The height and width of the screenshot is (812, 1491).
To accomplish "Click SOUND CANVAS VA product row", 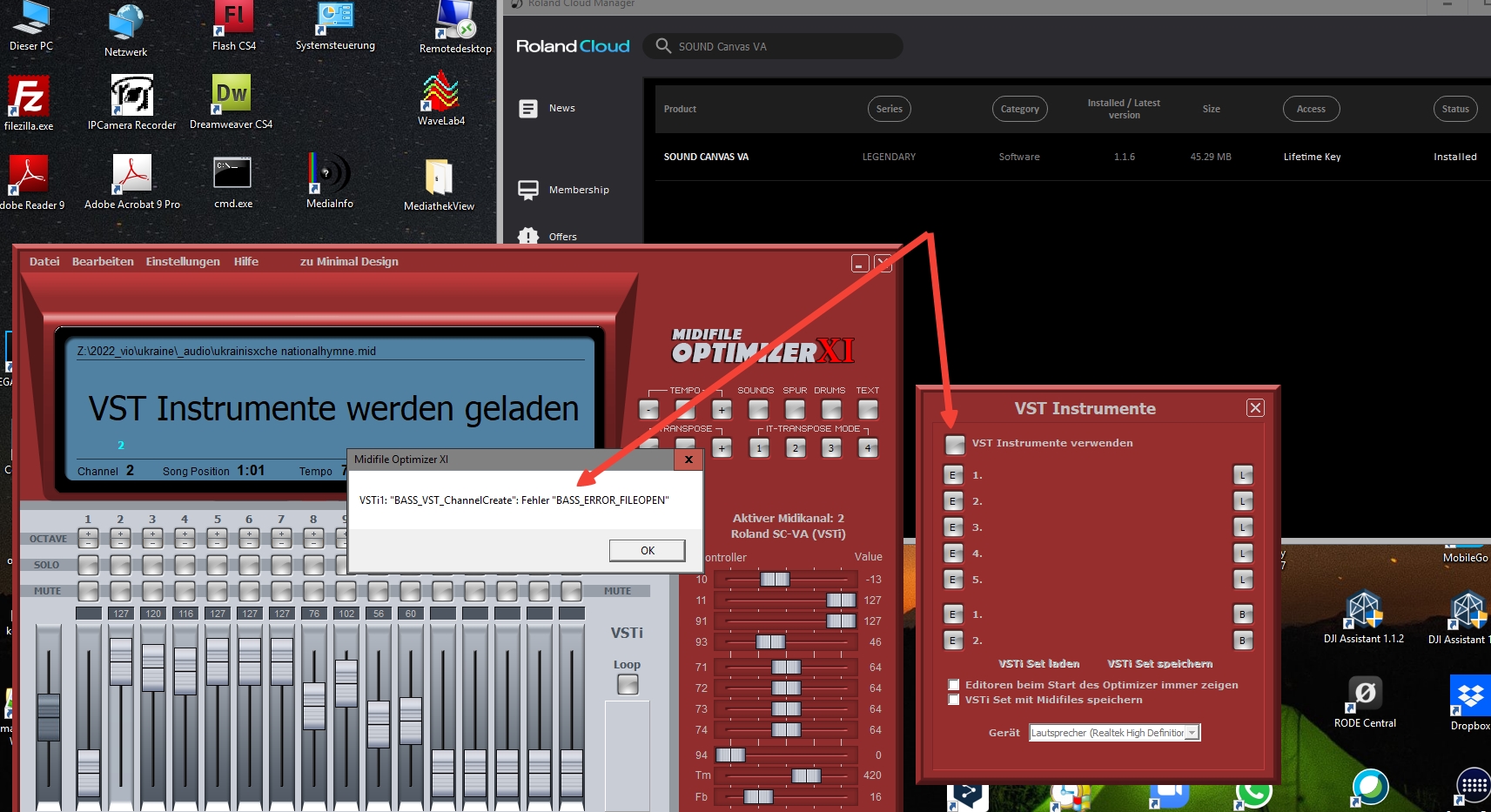I will (x=1072, y=157).
